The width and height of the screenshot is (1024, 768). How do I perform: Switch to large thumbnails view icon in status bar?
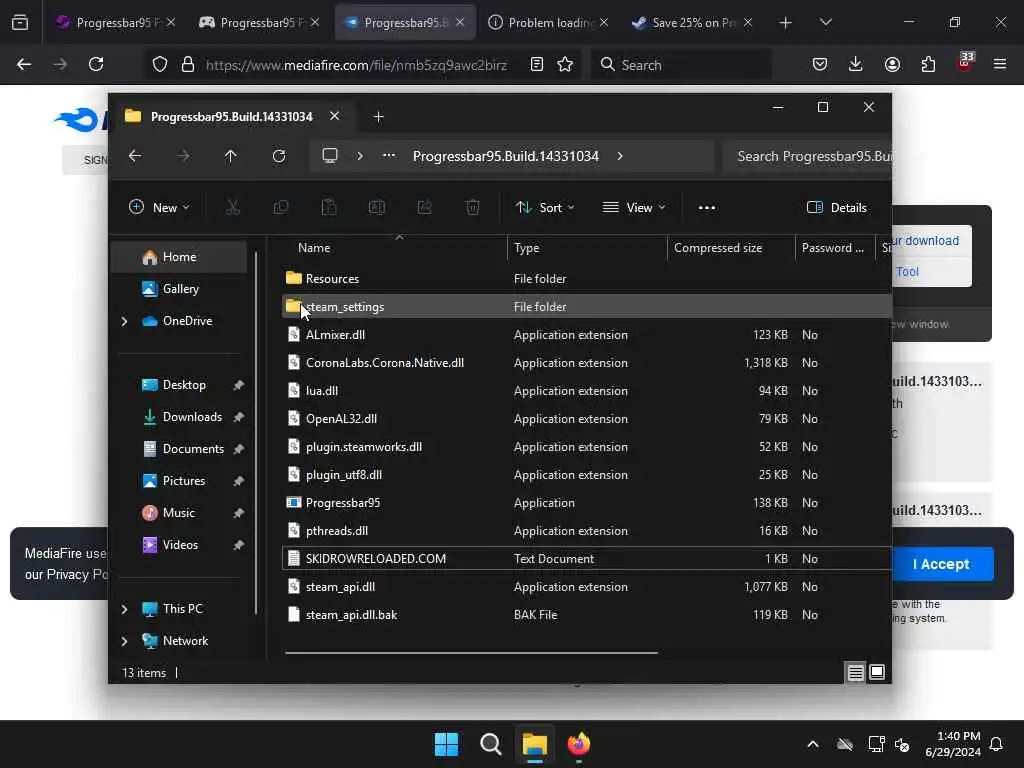point(877,673)
